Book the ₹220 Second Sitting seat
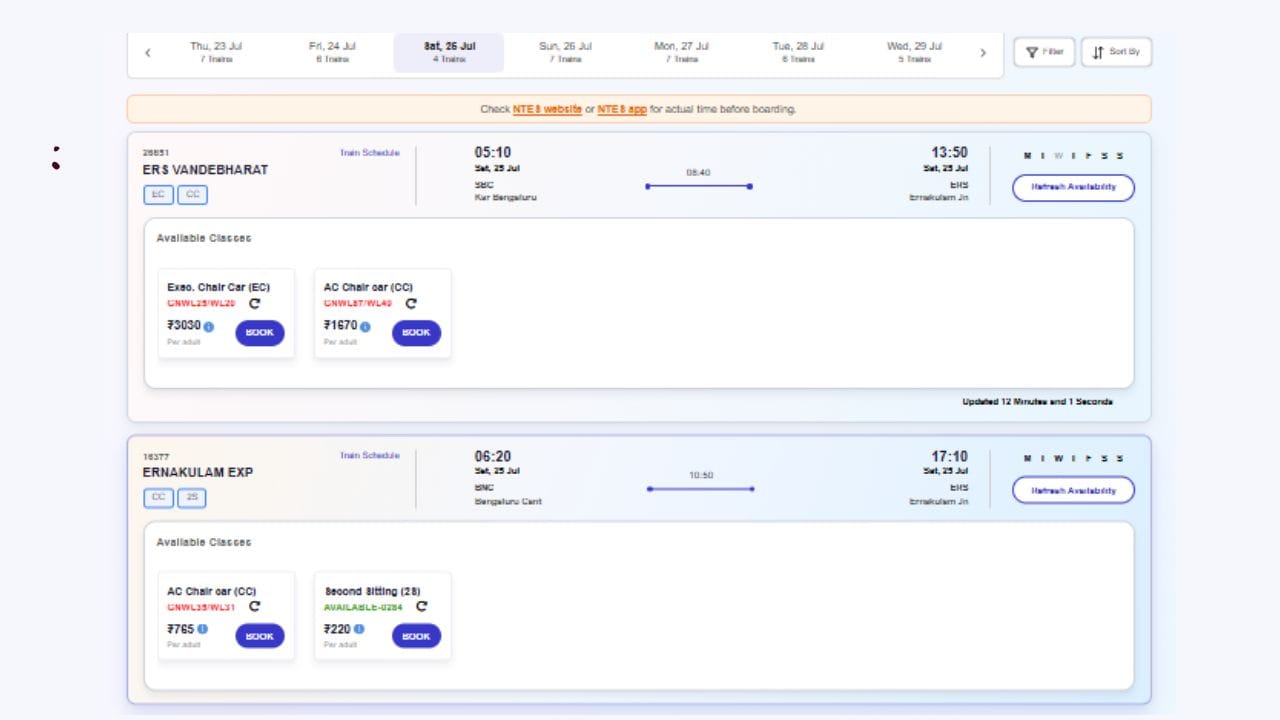The image size is (1280, 720). (416, 636)
